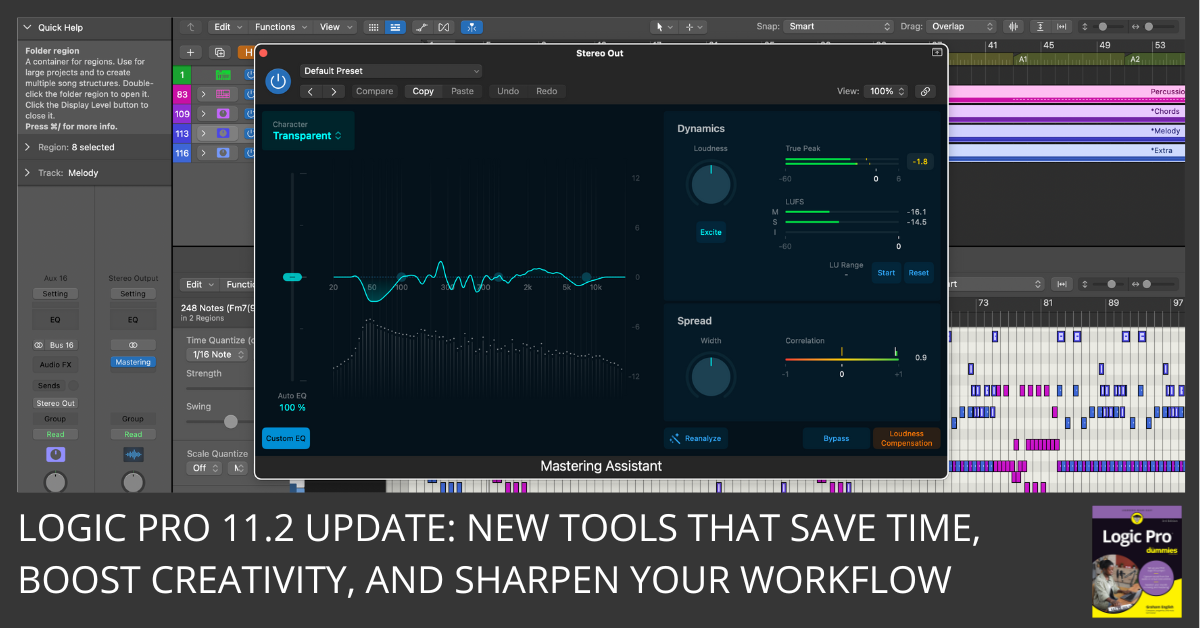The height and width of the screenshot is (628, 1200).
Task: Open the Functions menu
Action: pos(281,27)
